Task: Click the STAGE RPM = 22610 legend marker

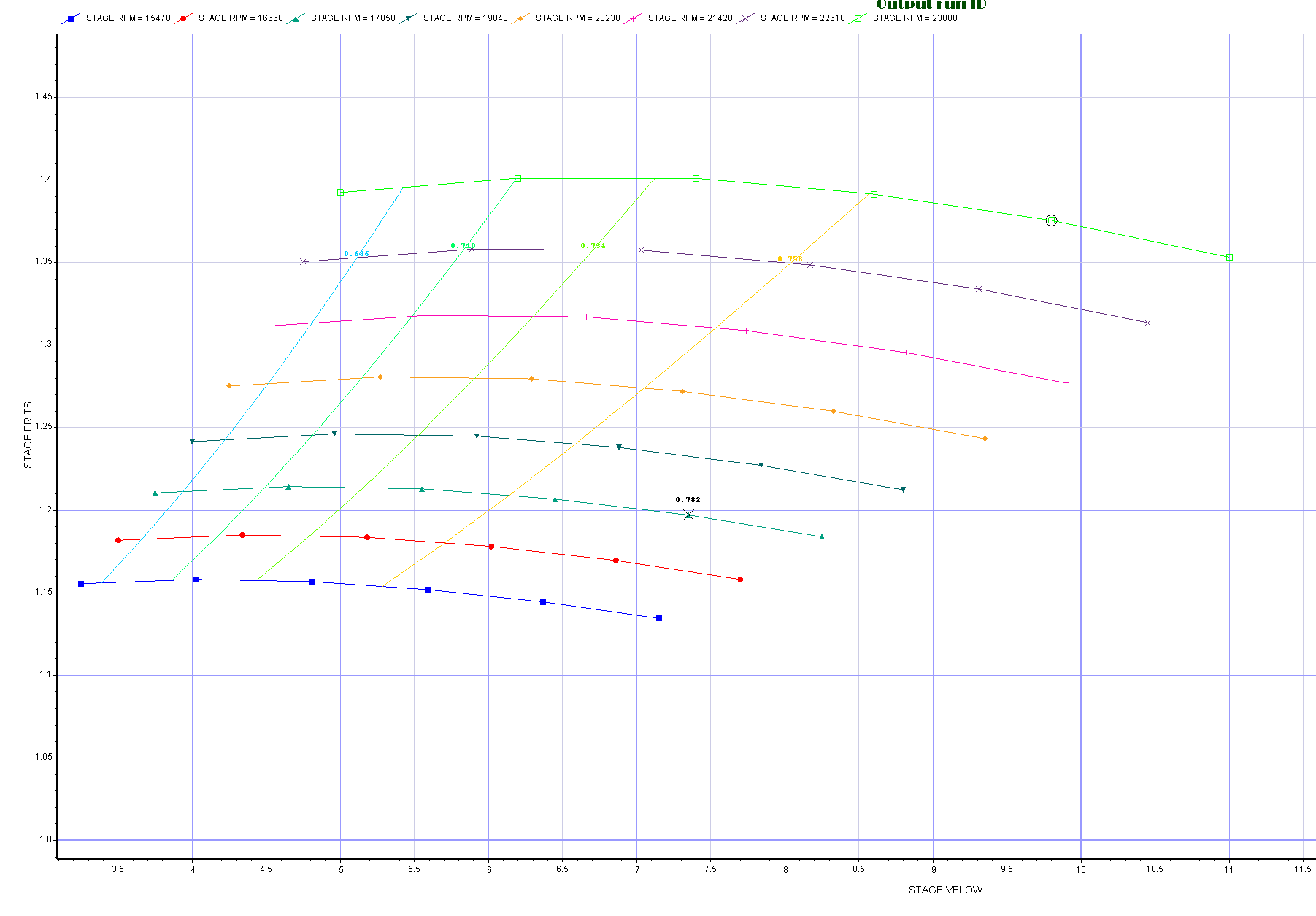Action: click(745, 18)
